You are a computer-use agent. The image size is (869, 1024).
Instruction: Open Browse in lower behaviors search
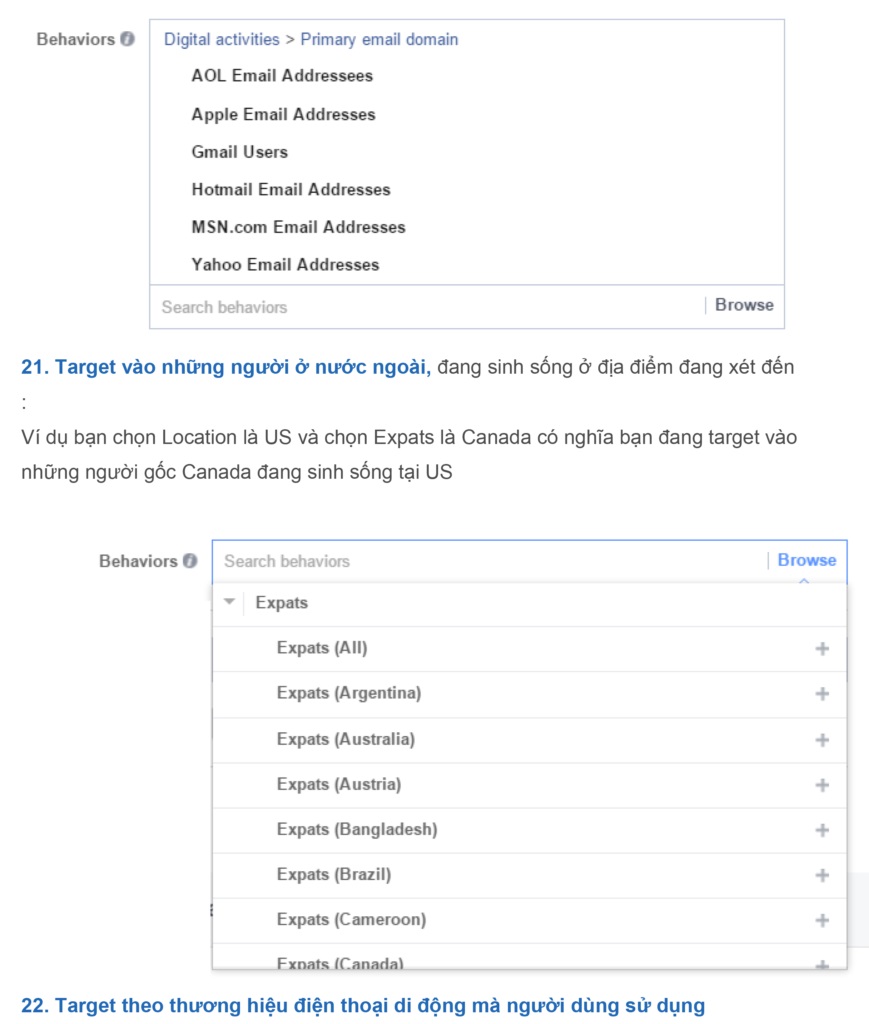pyautogui.click(x=806, y=560)
